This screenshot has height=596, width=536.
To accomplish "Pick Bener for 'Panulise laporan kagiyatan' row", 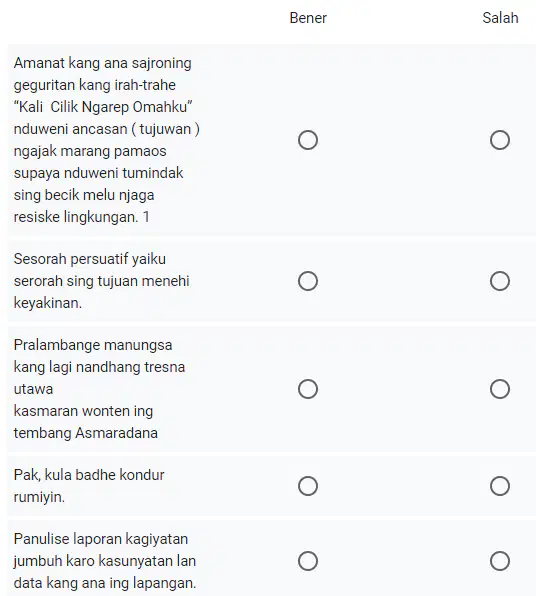I will pyautogui.click(x=308, y=561).
